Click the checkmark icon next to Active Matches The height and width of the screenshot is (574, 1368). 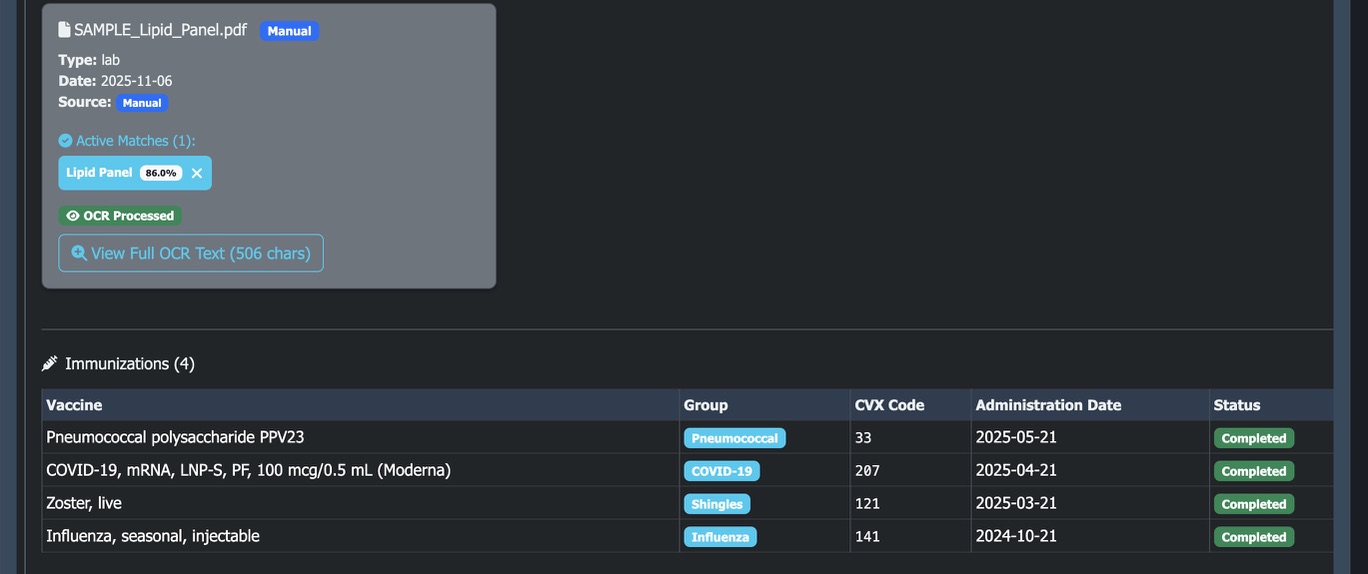[x=65, y=141]
